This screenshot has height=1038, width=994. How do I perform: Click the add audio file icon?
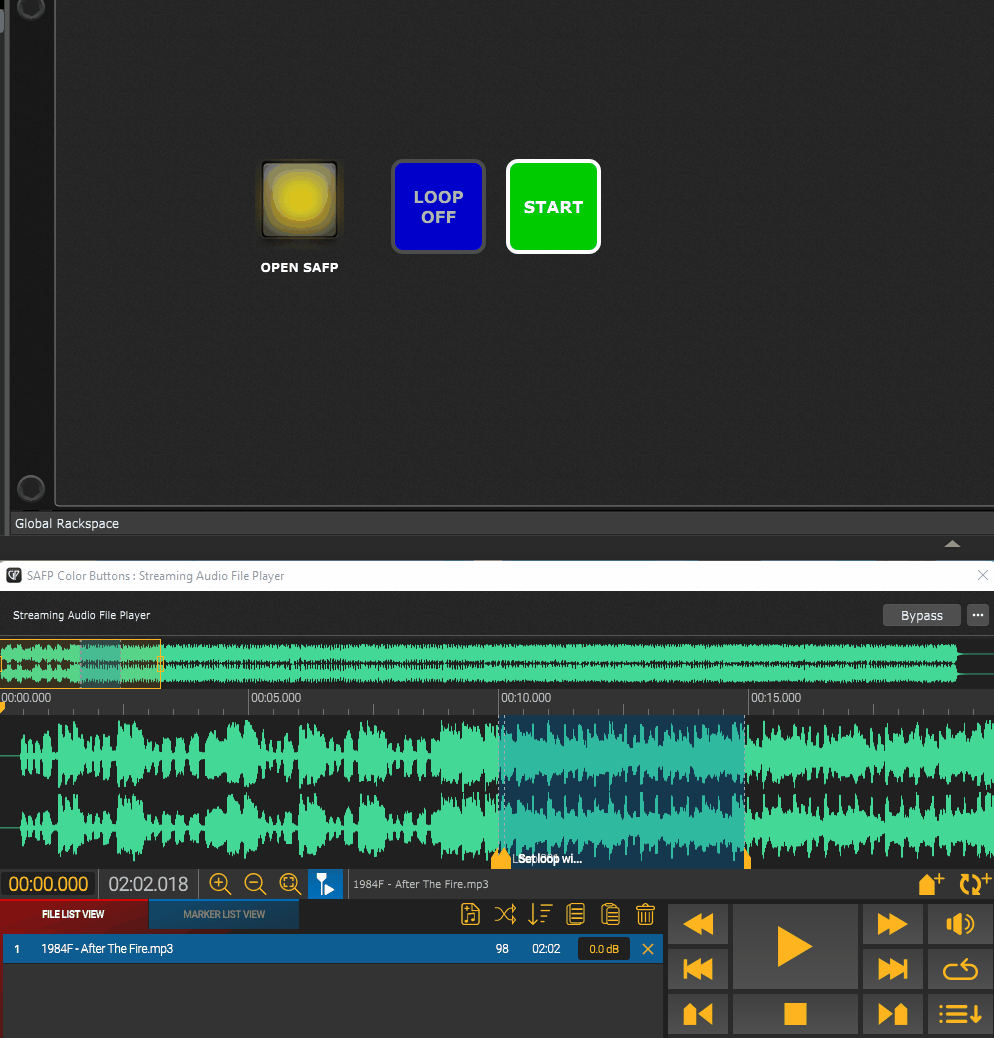pyautogui.click(x=470, y=914)
